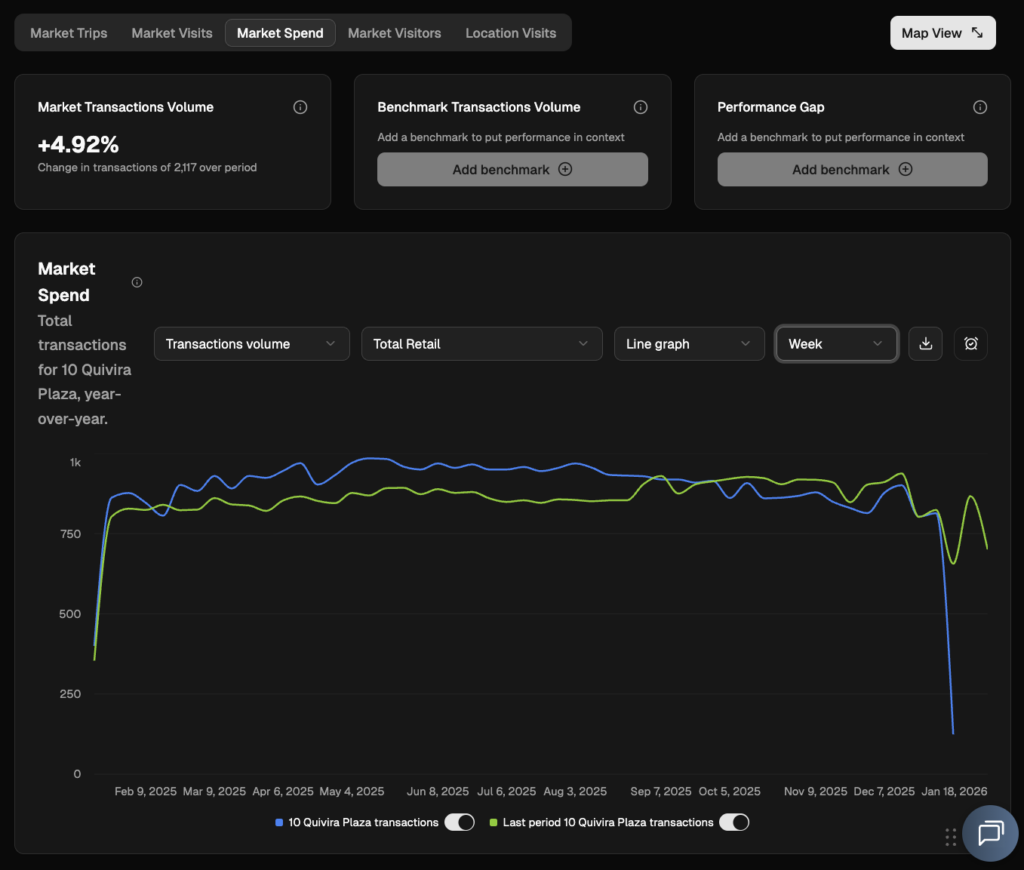Switch to the Market Trips tab
The image size is (1024, 870).
[69, 33]
